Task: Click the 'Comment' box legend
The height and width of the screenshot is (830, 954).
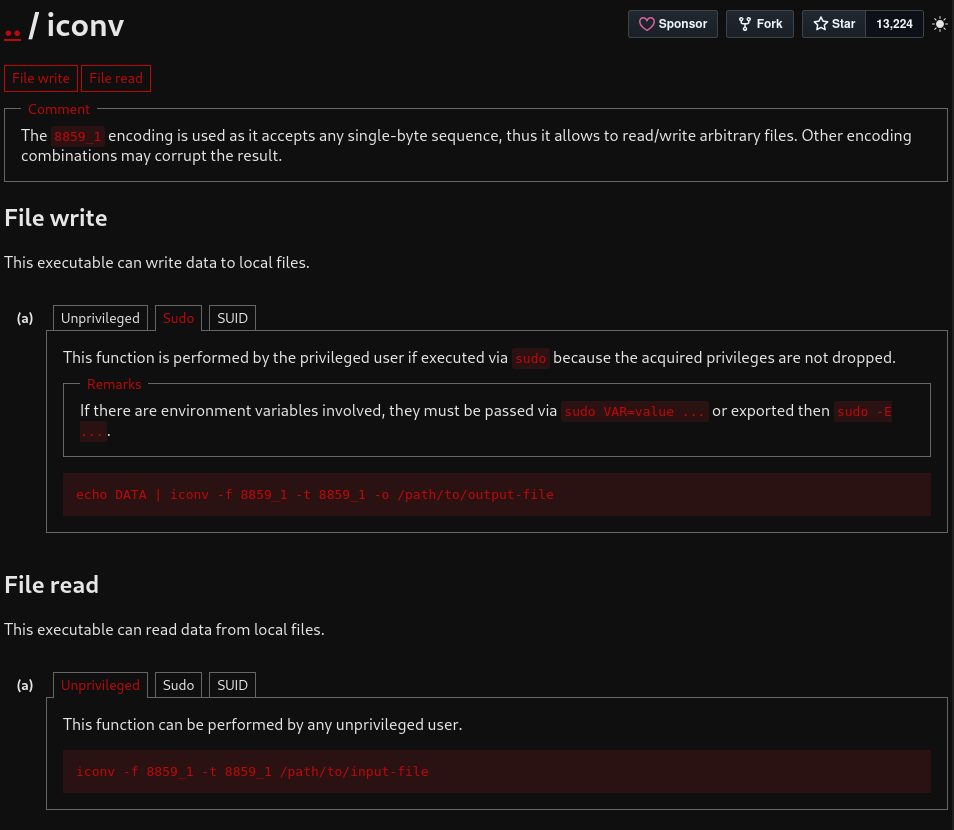Action: tap(59, 110)
